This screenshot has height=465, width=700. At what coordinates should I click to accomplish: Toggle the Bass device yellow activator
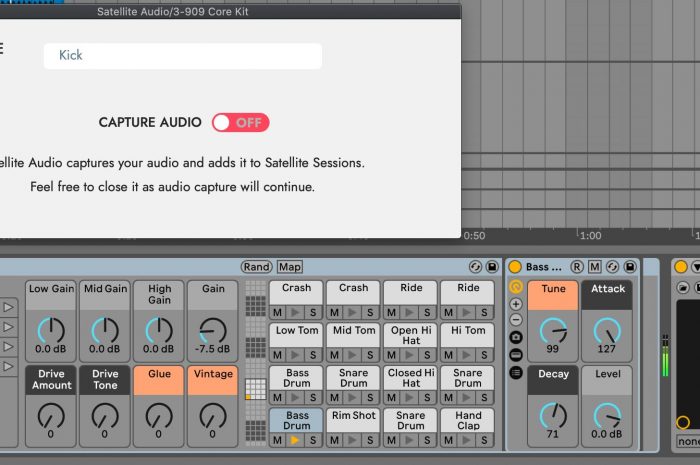(x=515, y=267)
